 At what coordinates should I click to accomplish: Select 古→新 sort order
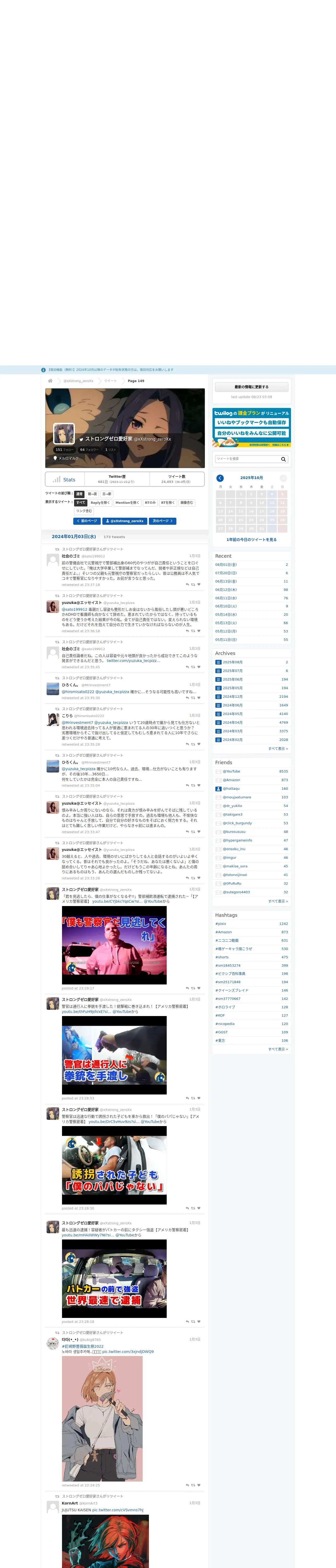point(107,494)
